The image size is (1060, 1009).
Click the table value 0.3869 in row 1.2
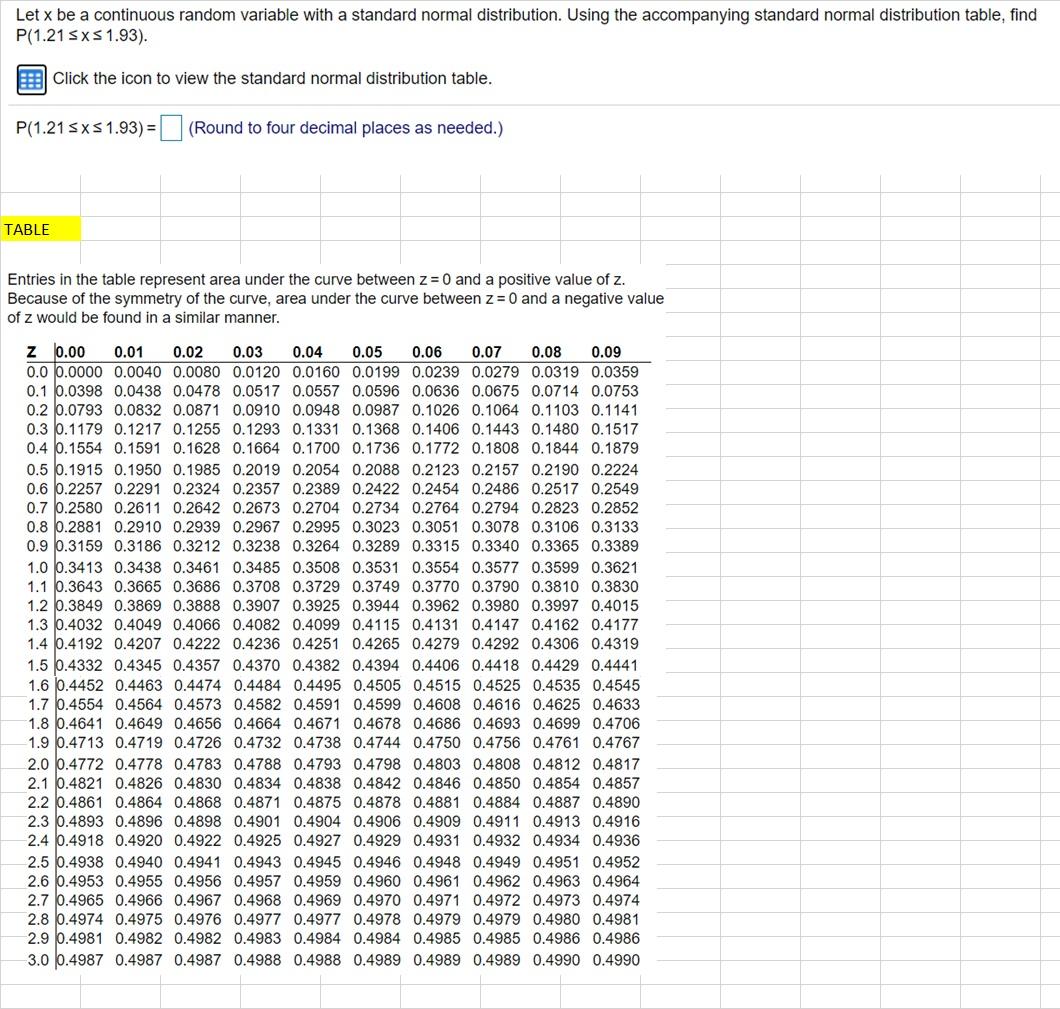[138, 606]
